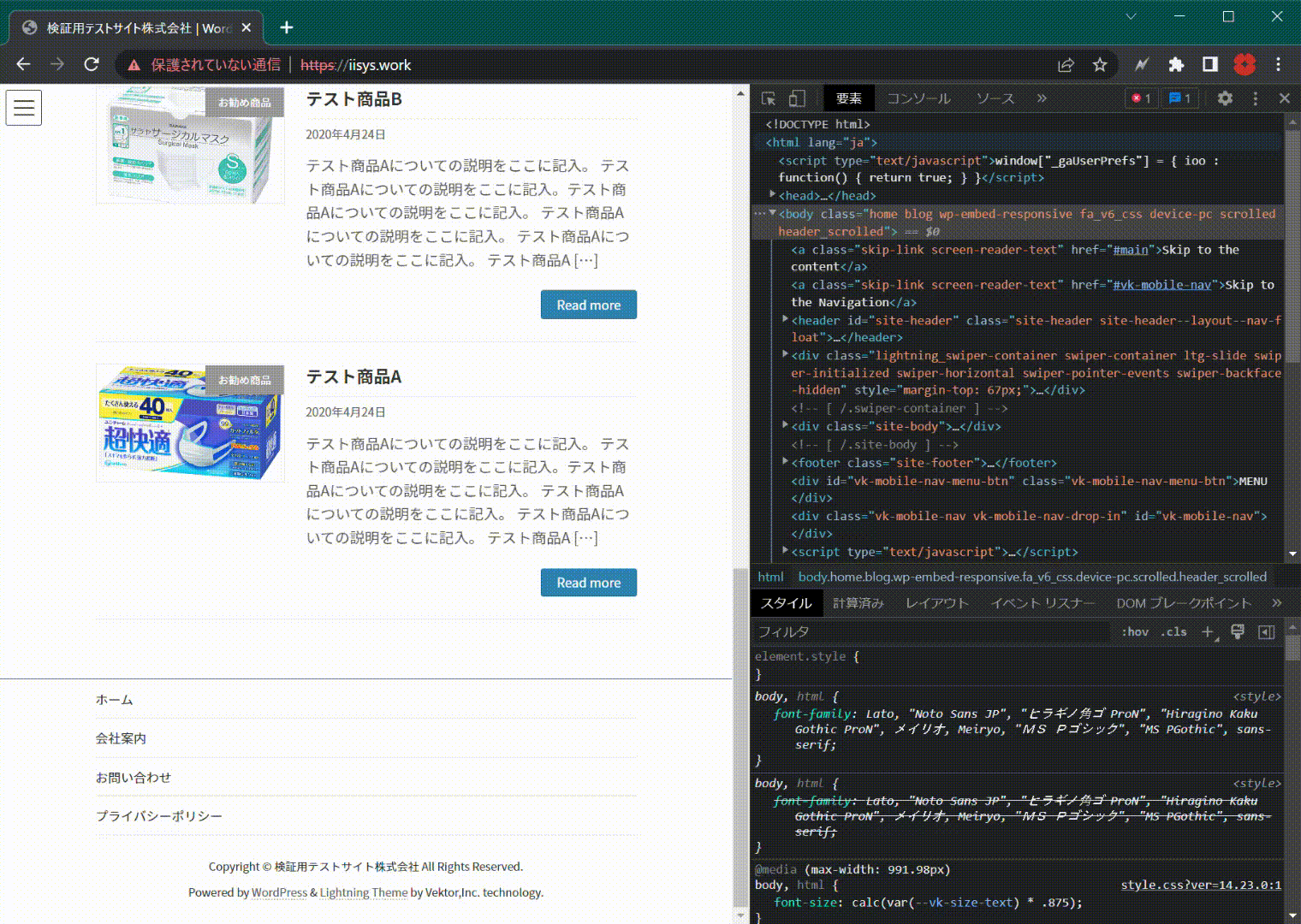
Task: Click Read more for テスト商品A
Action: pyautogui.click(x=589, y=583)
